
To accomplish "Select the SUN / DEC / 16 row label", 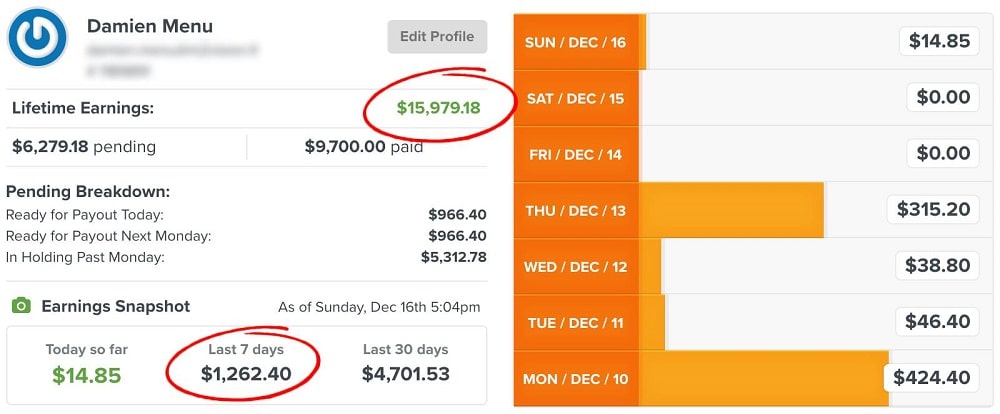I will pyautogui.click(x=575, y=43).
